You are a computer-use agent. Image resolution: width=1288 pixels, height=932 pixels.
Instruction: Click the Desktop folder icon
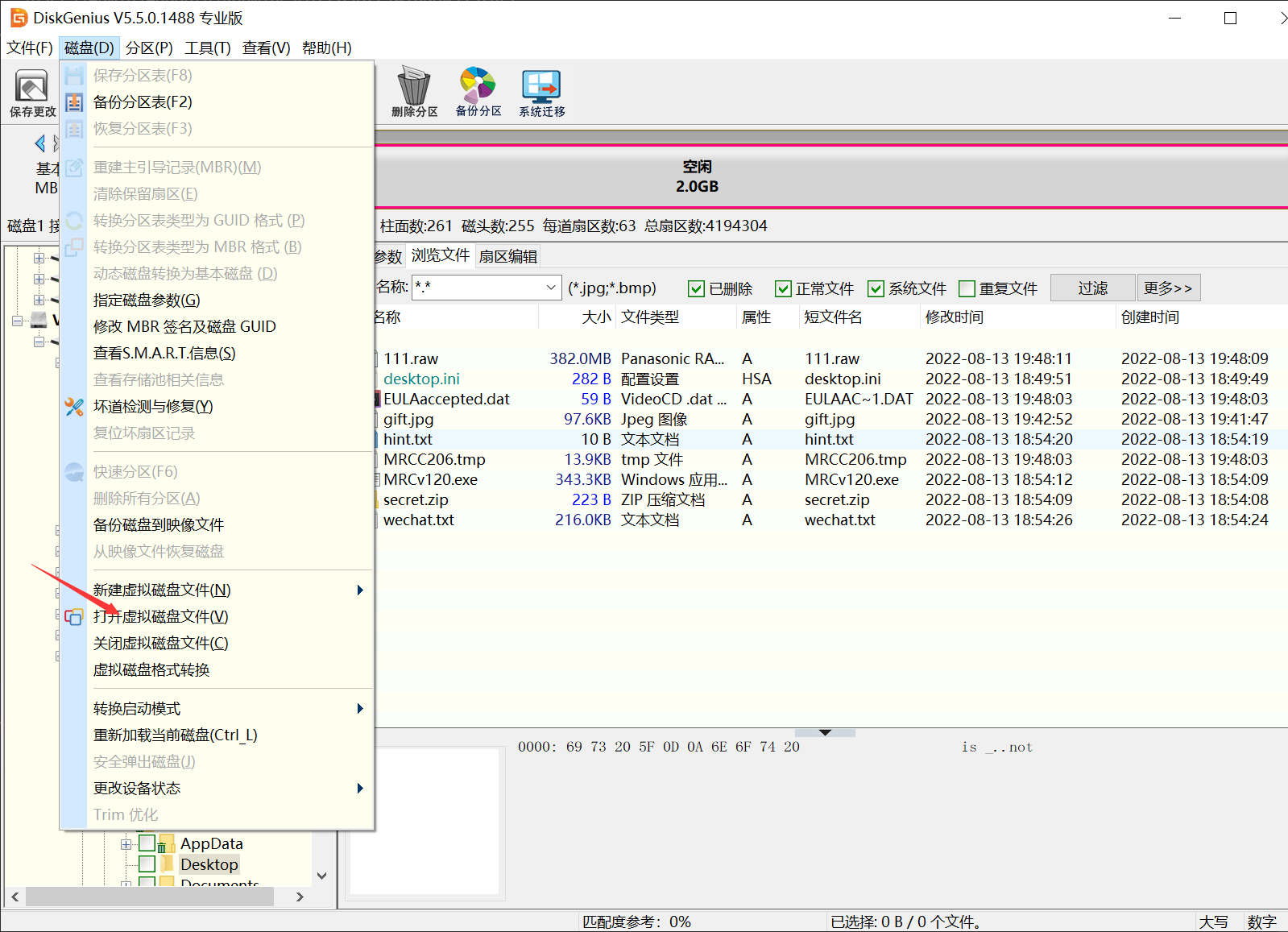[x=167, y=864]
